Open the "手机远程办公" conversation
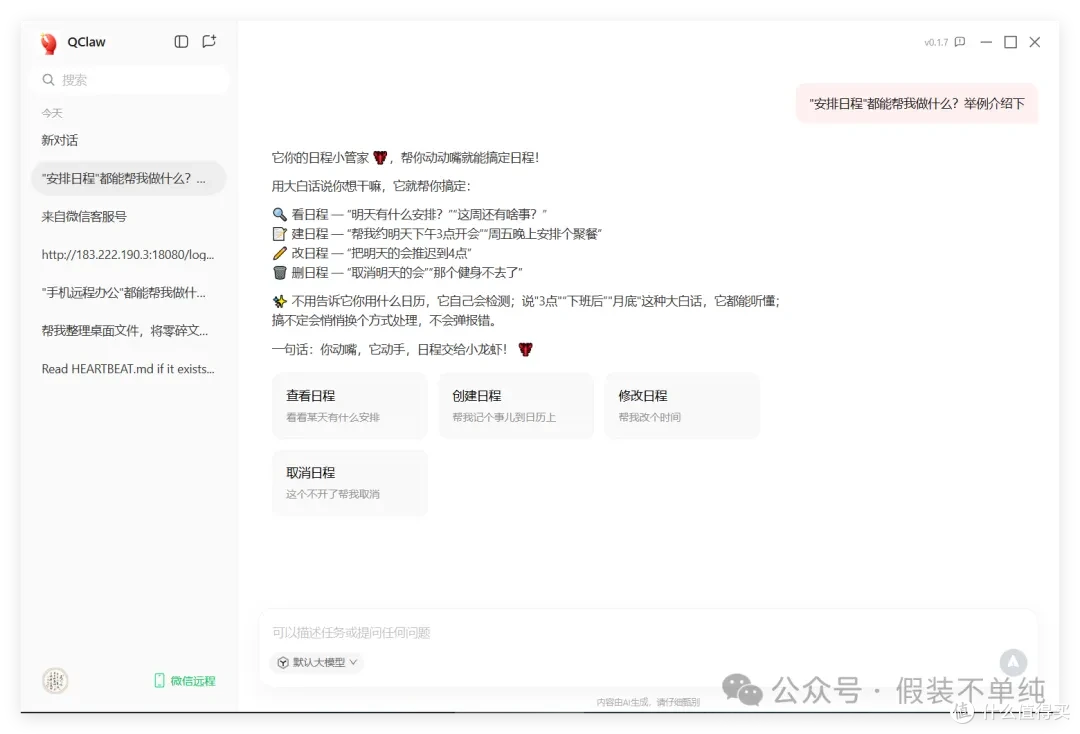 pyautogui.click(x=129, y=293)
